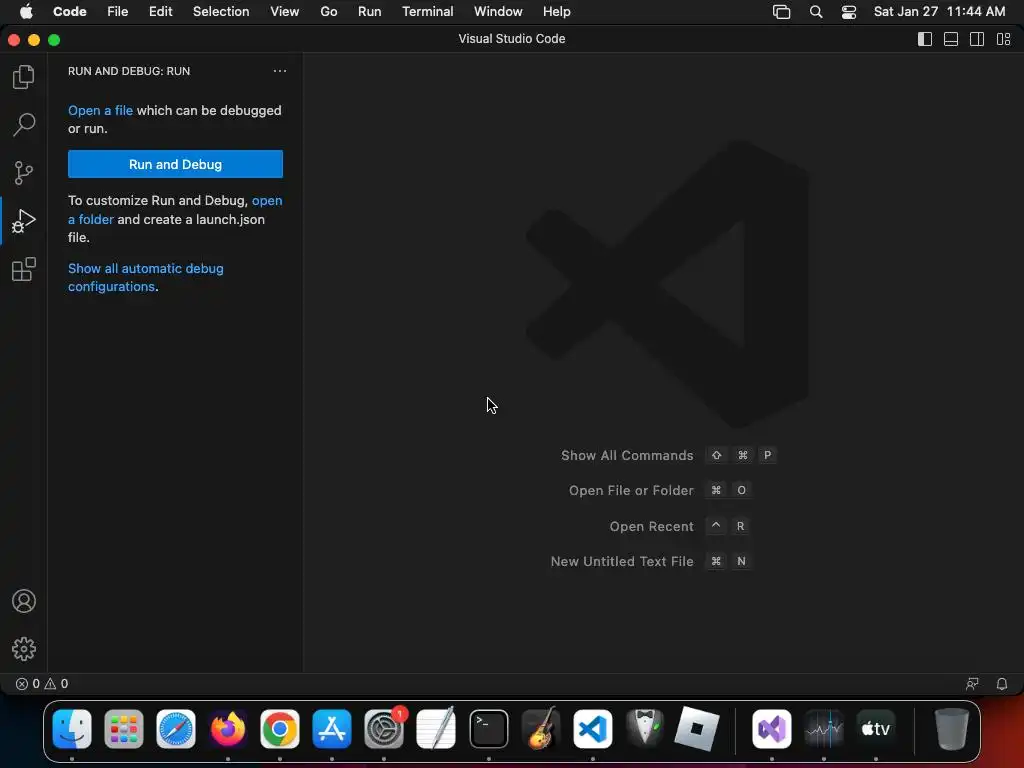Open Roblox from the Dock
This screenshot has width=1024, height=768.
(x=697, y=728)
